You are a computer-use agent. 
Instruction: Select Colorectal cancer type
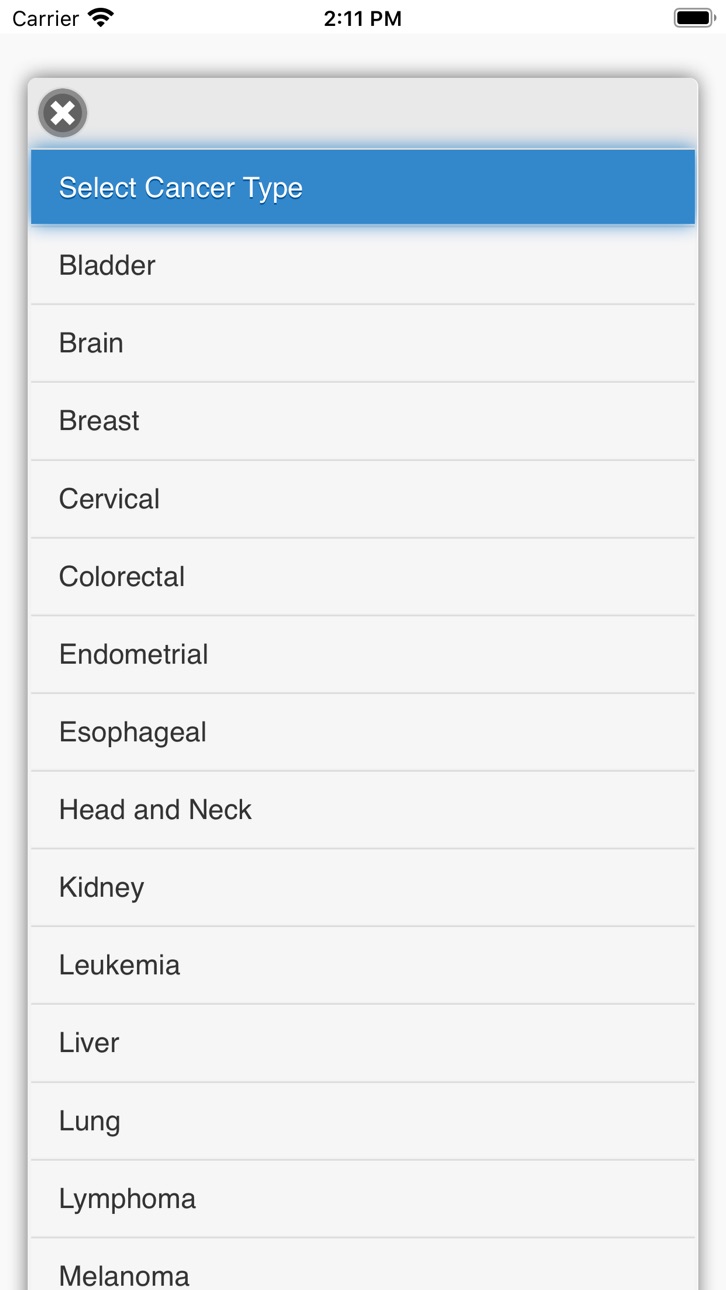(363, 577)
